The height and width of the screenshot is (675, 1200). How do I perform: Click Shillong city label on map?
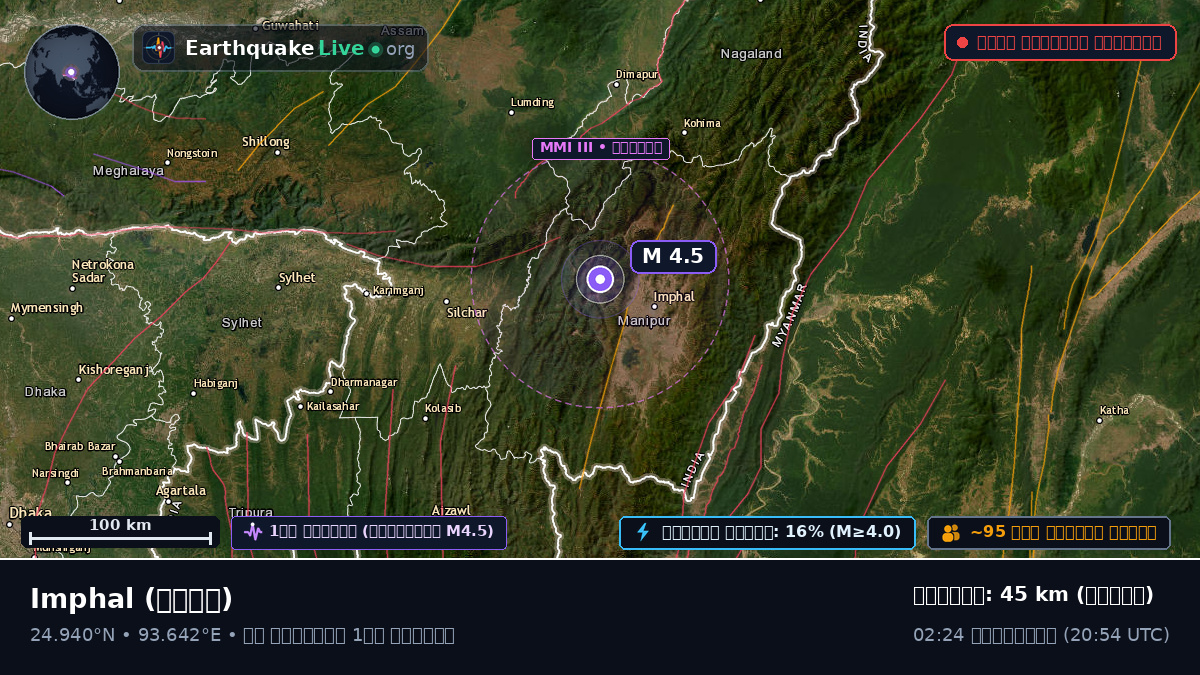point(265,142)
